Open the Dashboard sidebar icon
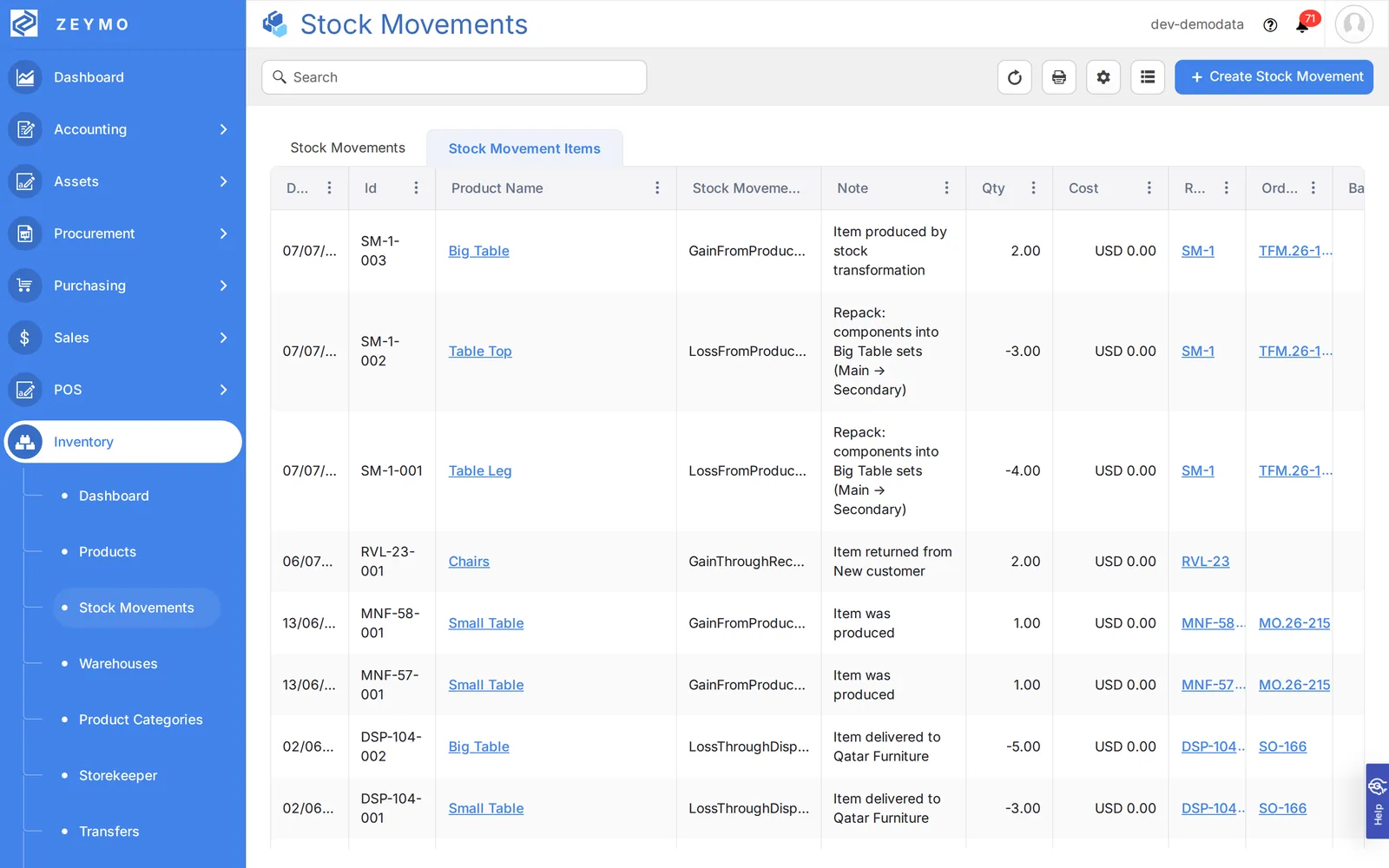The image size is (1389, 868). click(x=25, y=77)
